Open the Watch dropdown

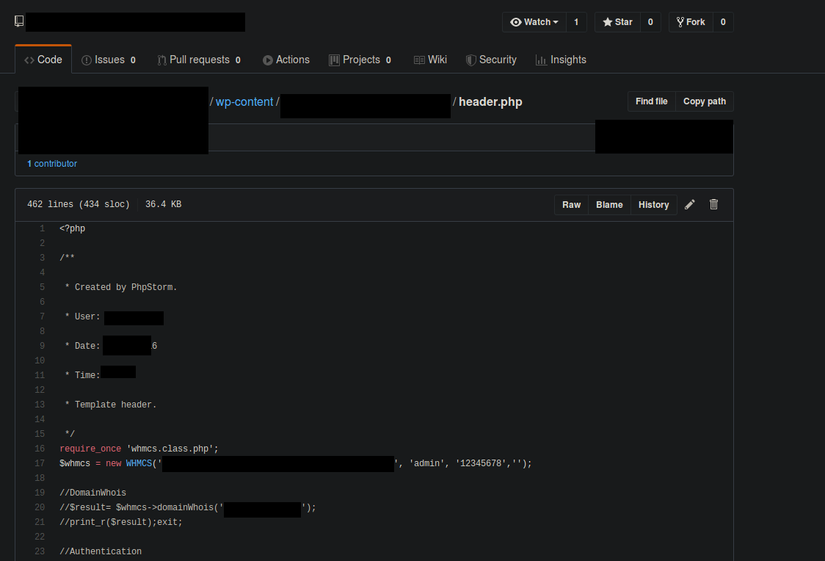click(x=534, y=22)
